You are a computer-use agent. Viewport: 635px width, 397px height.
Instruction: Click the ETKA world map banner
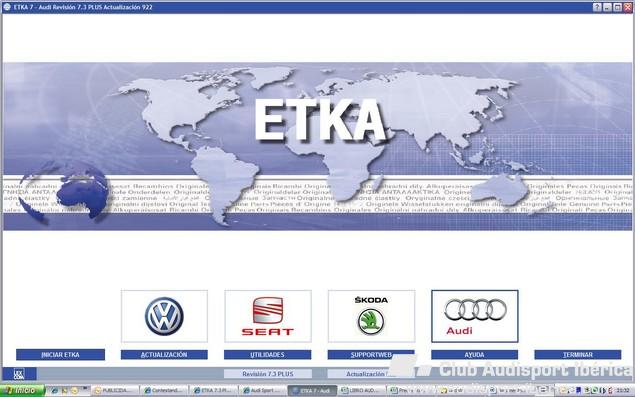(x=318, y=146)
